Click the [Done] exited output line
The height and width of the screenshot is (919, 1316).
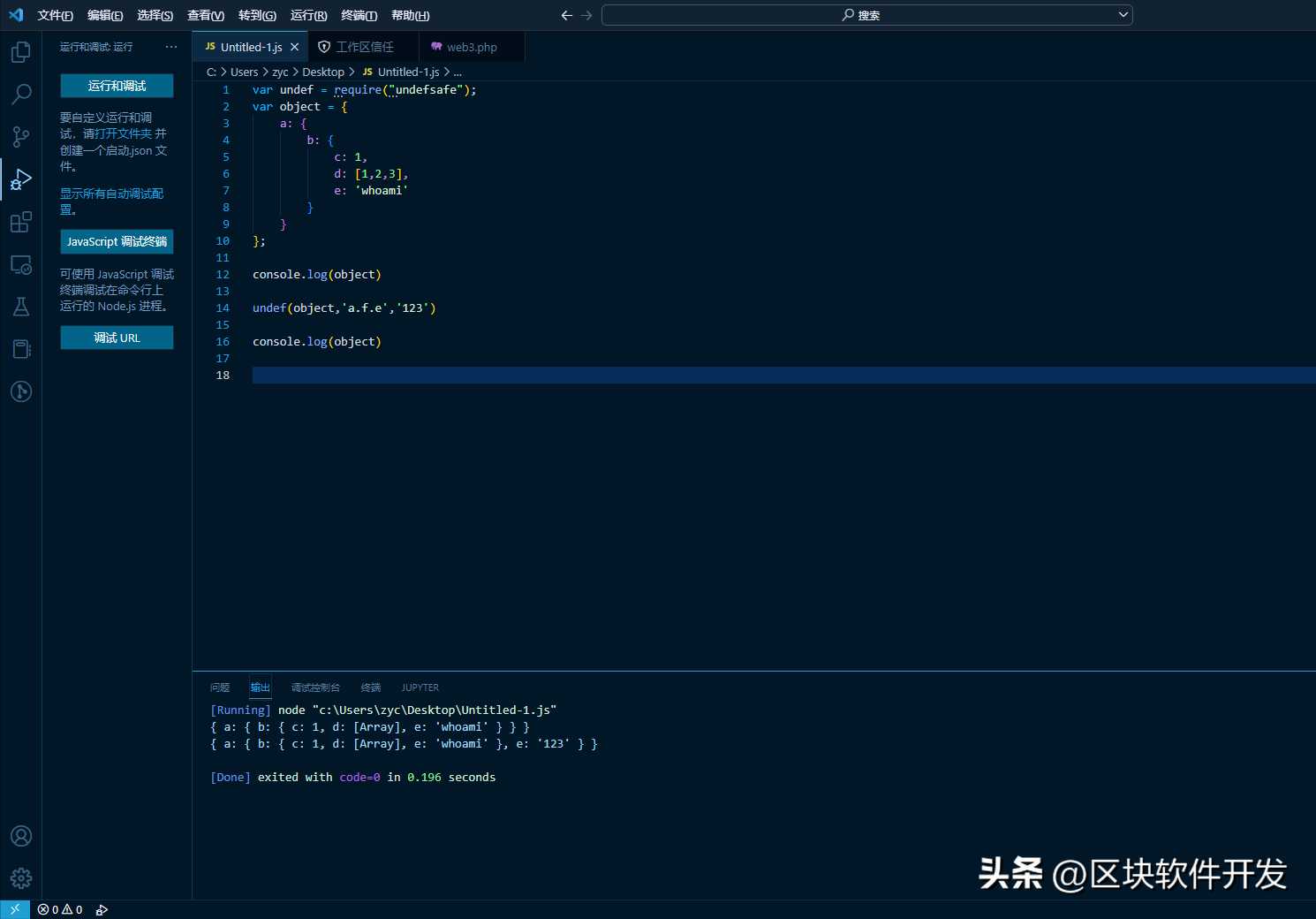pos(353,778)
